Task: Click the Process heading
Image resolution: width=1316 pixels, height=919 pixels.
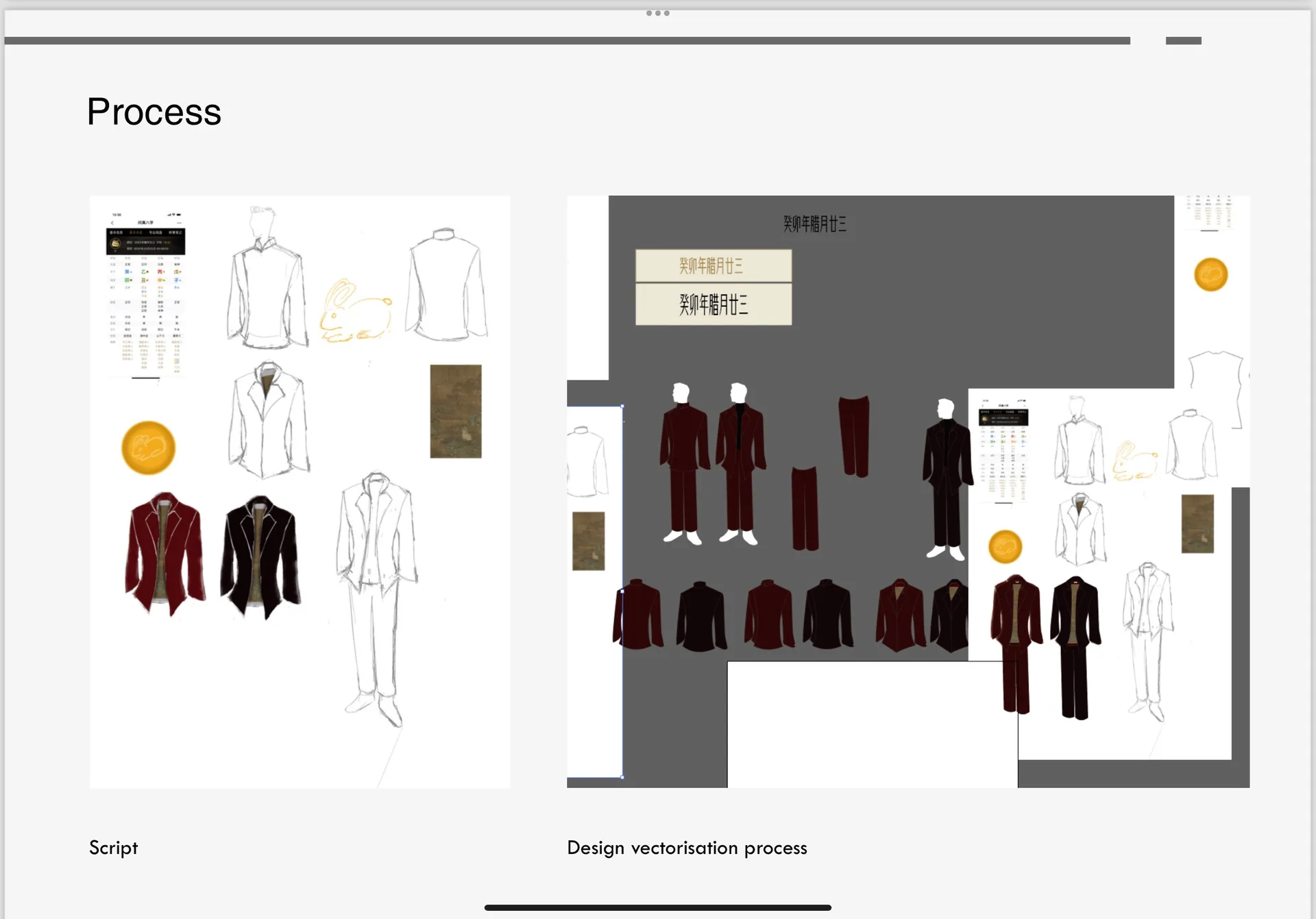Action: pyautogui.click(x=154, y=112)
